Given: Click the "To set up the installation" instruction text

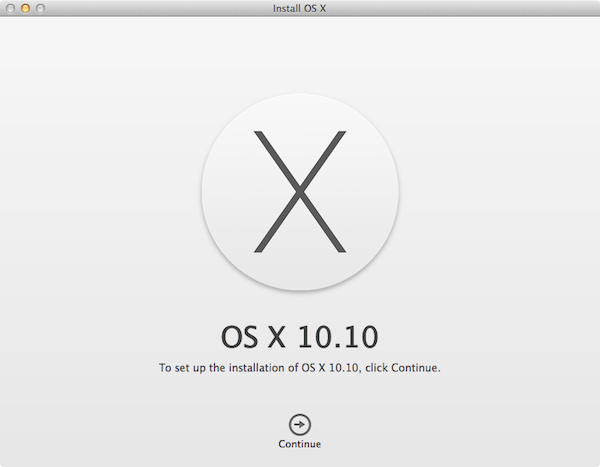Looking at the screenshot, I should click(300, 368).
